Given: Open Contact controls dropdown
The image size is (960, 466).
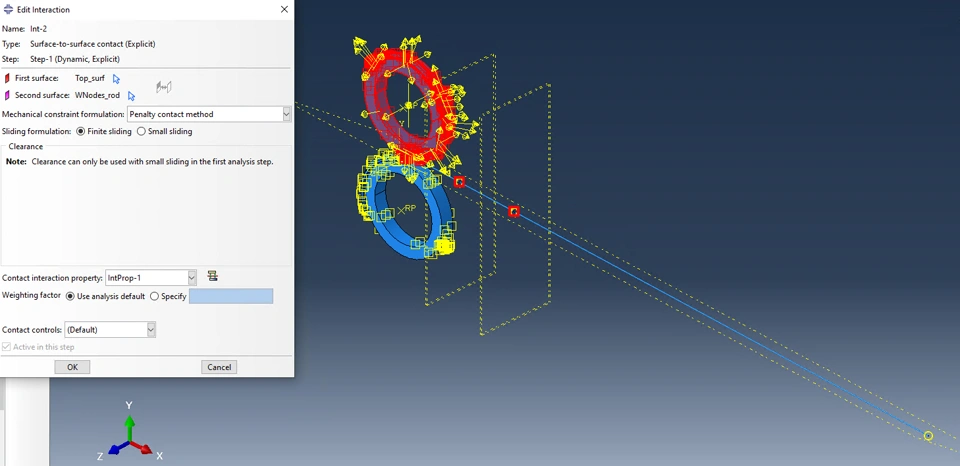Looking at the screenshot, I should (110, 329).
